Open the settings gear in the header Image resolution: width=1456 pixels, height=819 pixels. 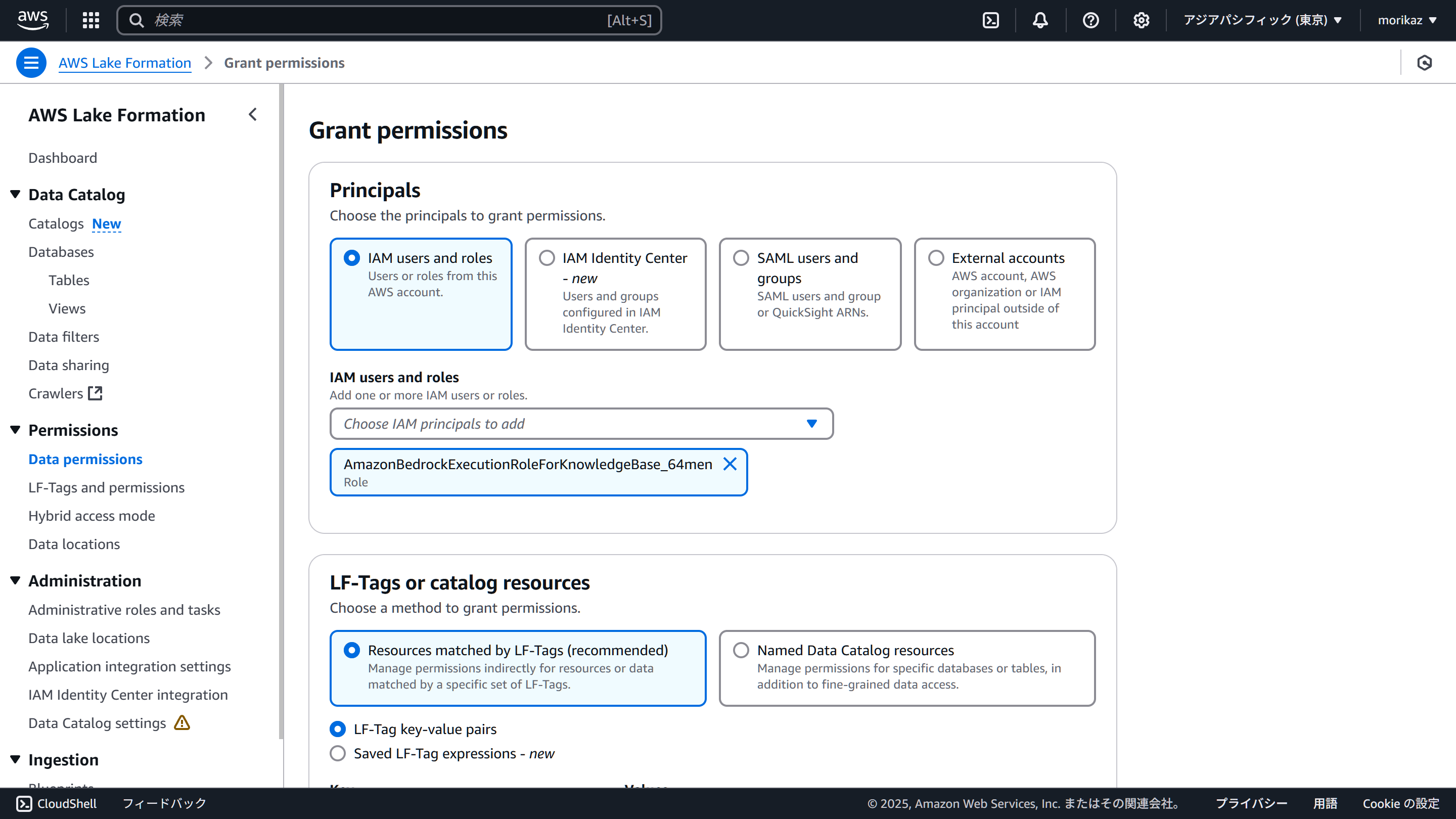(x=1141, y=20)
